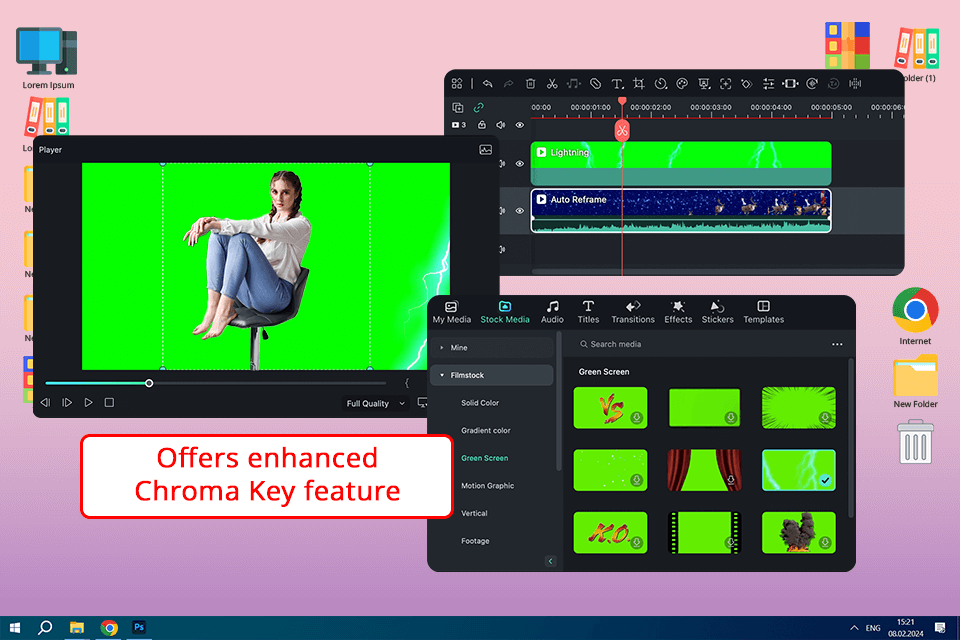Open the Transitions tab

(633, 312)
